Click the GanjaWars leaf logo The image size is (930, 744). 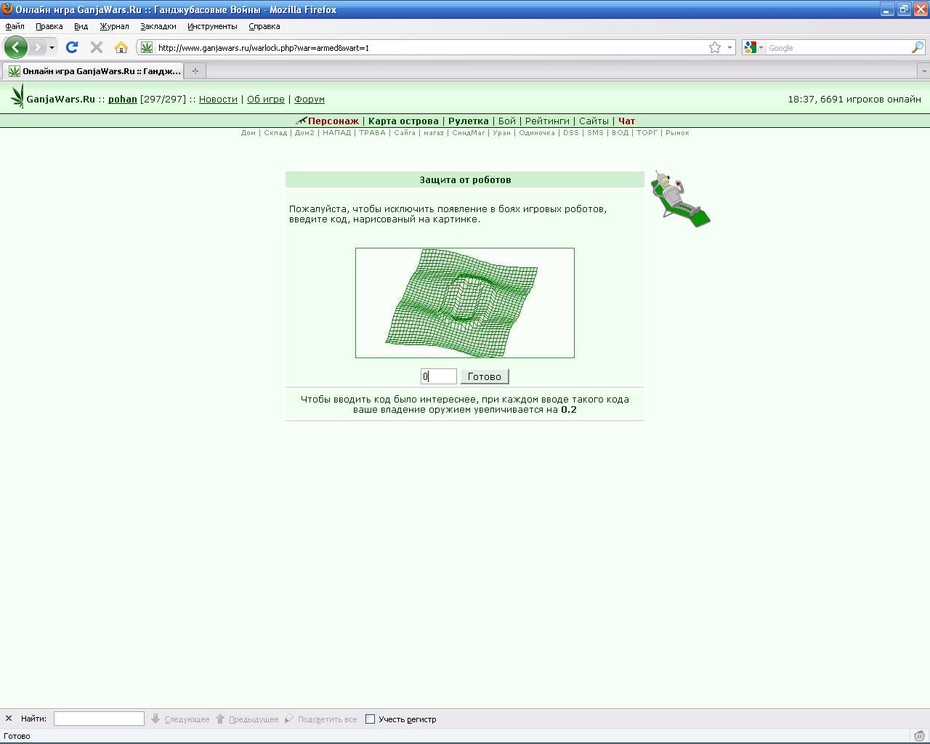(x=18, y=96)
